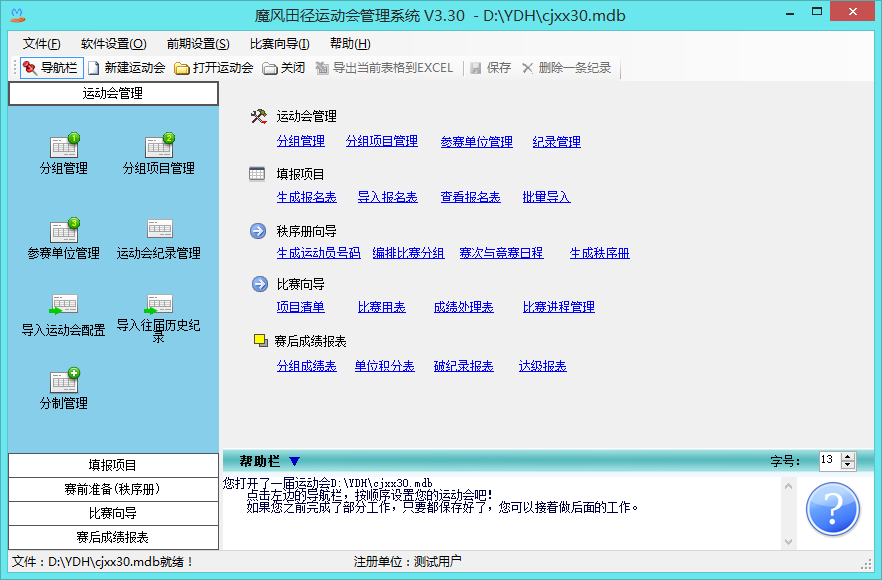This screenshot has width=882, height=580.
Task: Open the 文件(F) menu
Action: click(42, 44)
